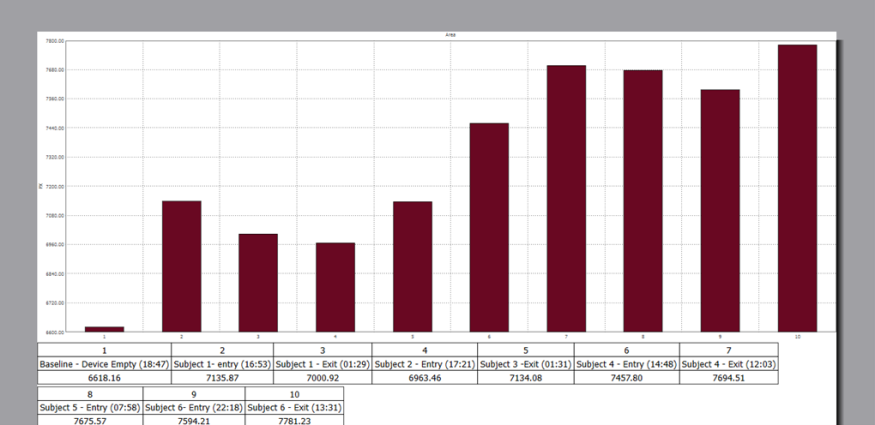The image size is (875, 425).
Task: Select the value 7694.51
Action: tap(729, 378)
